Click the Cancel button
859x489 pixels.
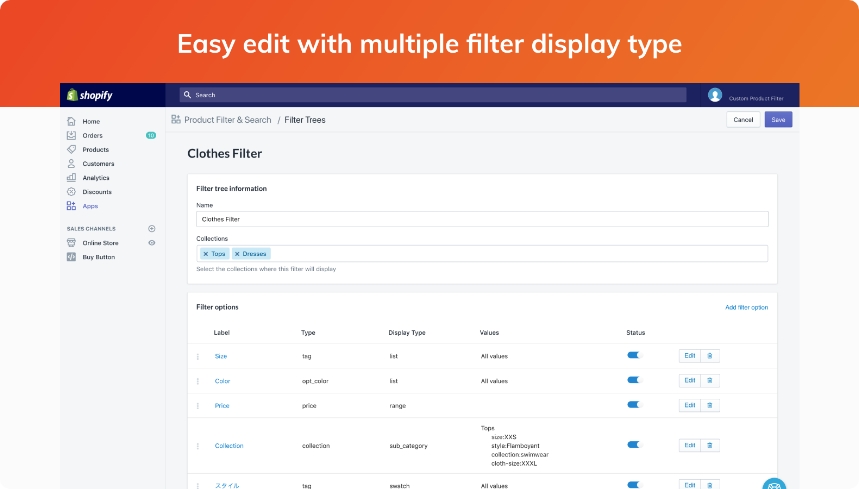coord(743,119)
